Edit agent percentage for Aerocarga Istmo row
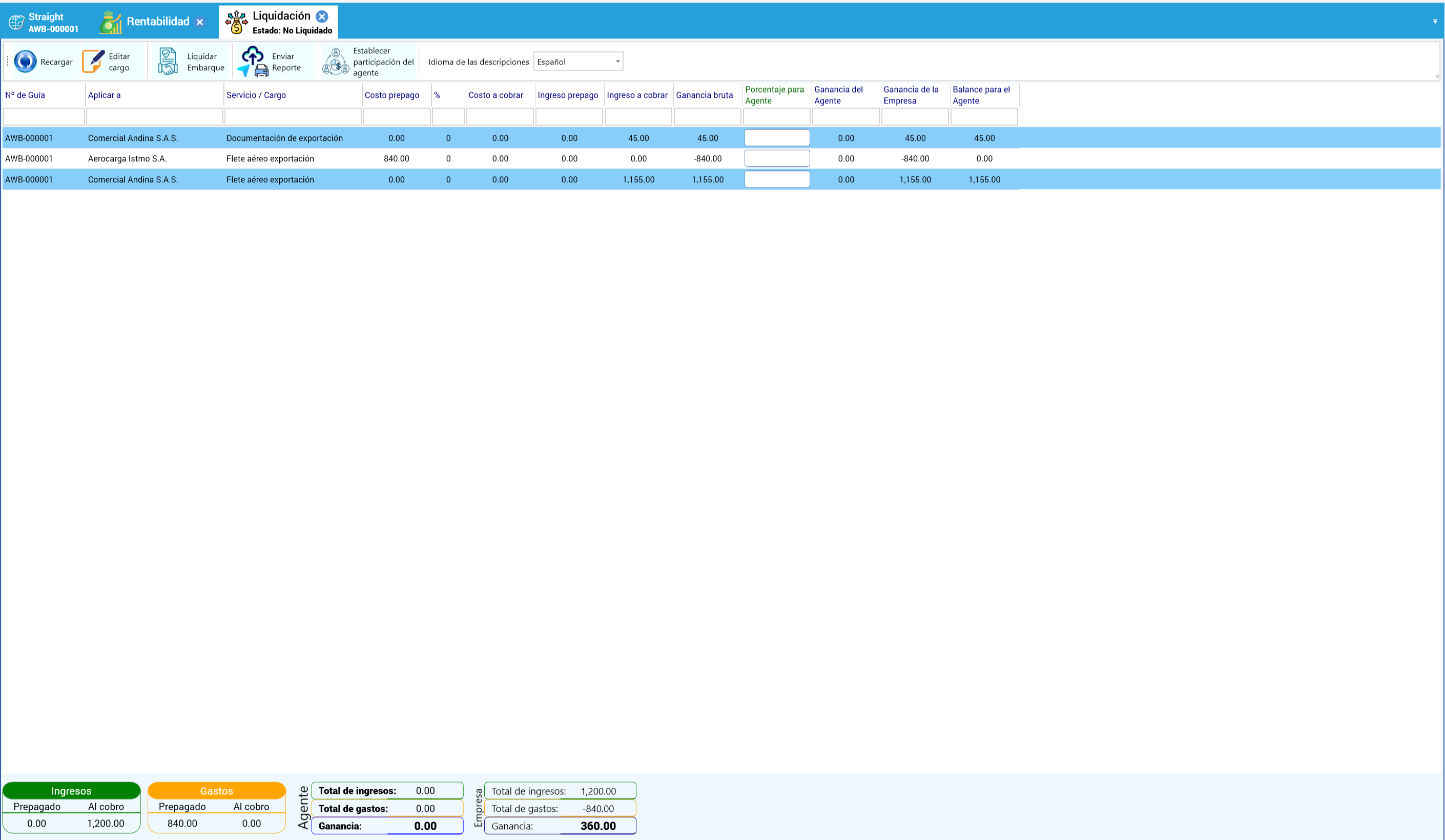 click(777, 159)
